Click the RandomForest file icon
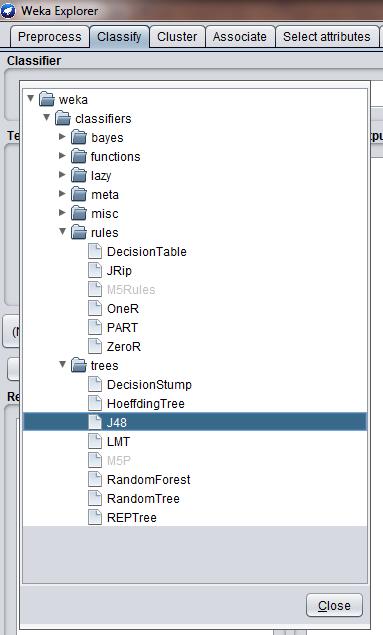This screenshot has height=635, width=383. click(x=95, y=479)
